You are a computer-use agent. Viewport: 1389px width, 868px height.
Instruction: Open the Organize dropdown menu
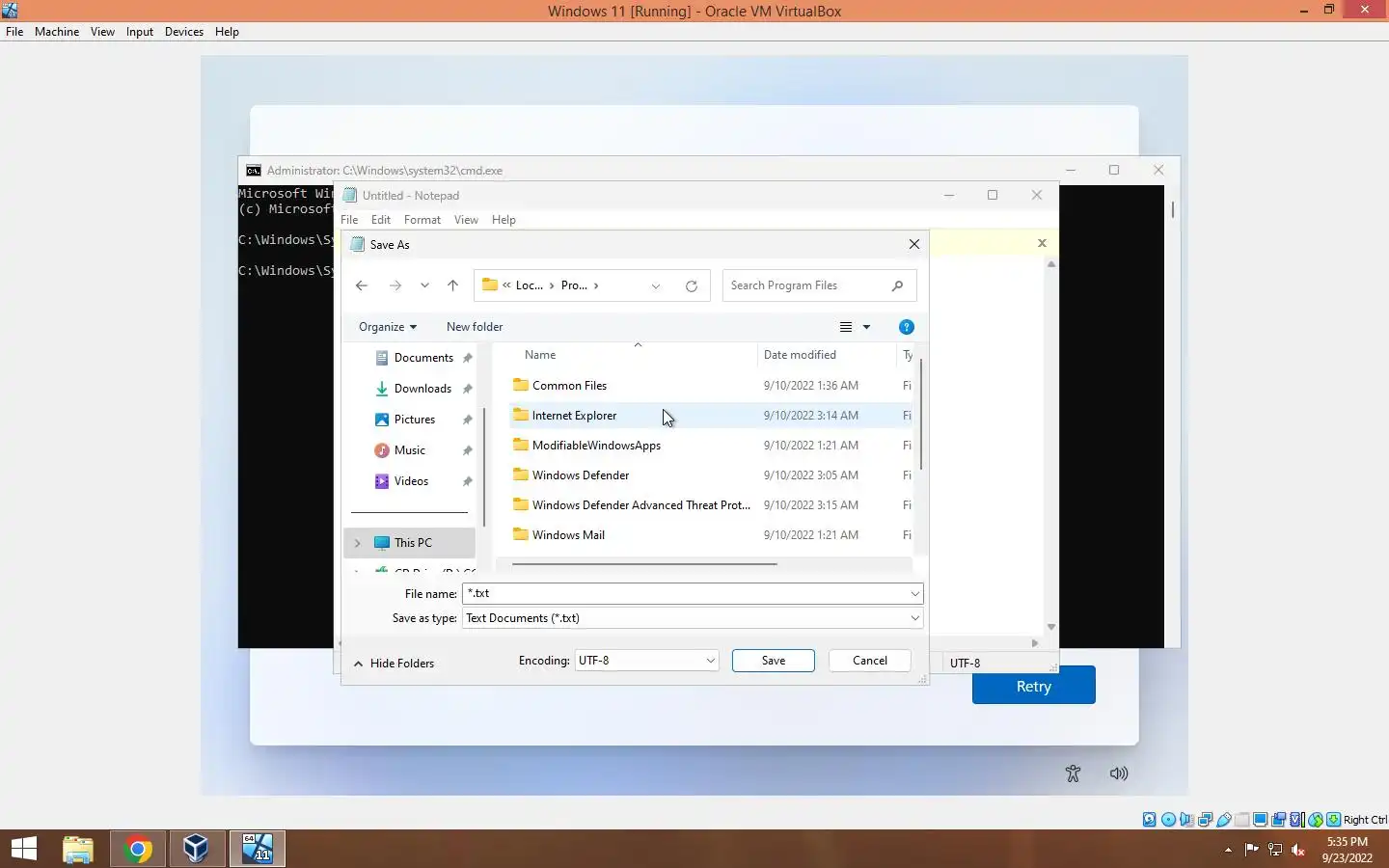pyautogui.click(x=388, y=327)
